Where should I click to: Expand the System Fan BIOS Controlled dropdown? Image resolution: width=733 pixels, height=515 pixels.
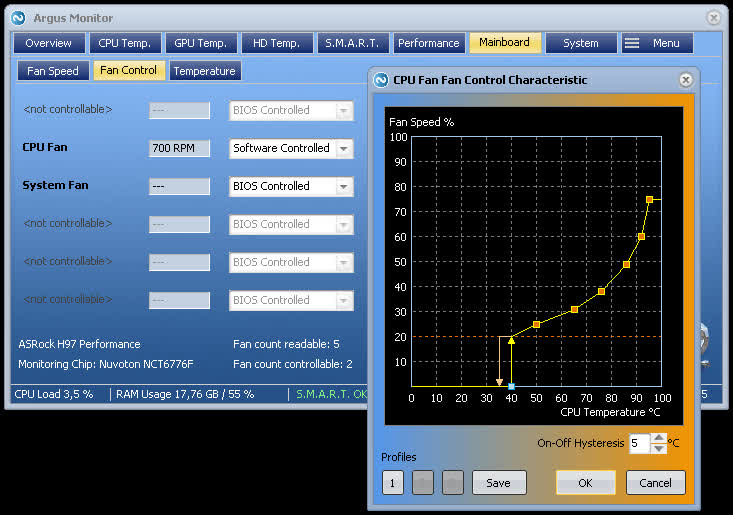(344, 186)
